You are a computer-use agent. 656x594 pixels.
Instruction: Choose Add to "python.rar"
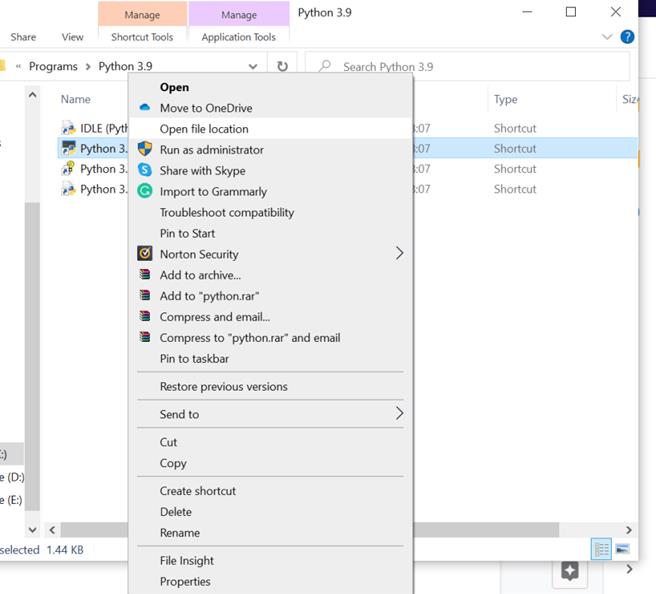(209, 296)
